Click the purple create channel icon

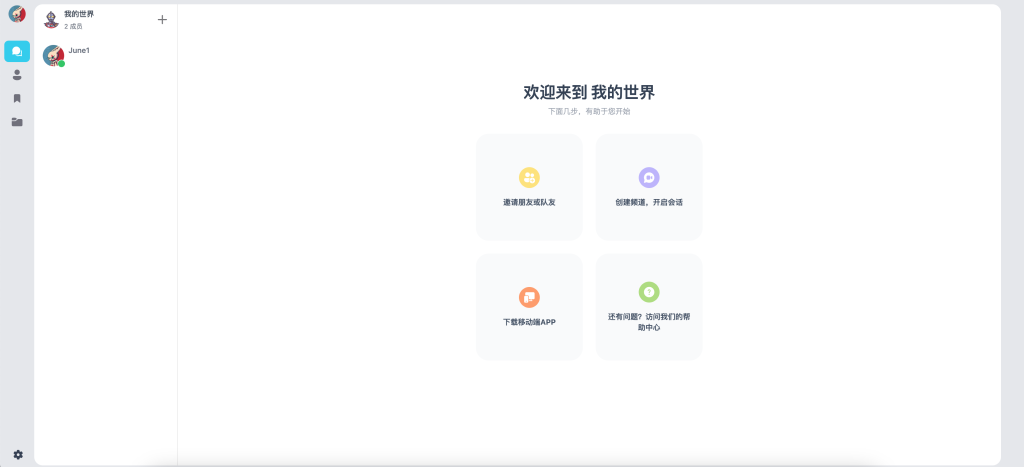[x=649, y=177]
